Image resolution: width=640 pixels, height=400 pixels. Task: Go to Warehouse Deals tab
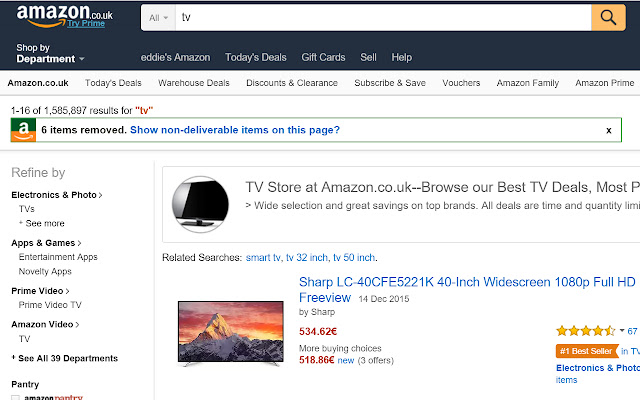point(194,83)
